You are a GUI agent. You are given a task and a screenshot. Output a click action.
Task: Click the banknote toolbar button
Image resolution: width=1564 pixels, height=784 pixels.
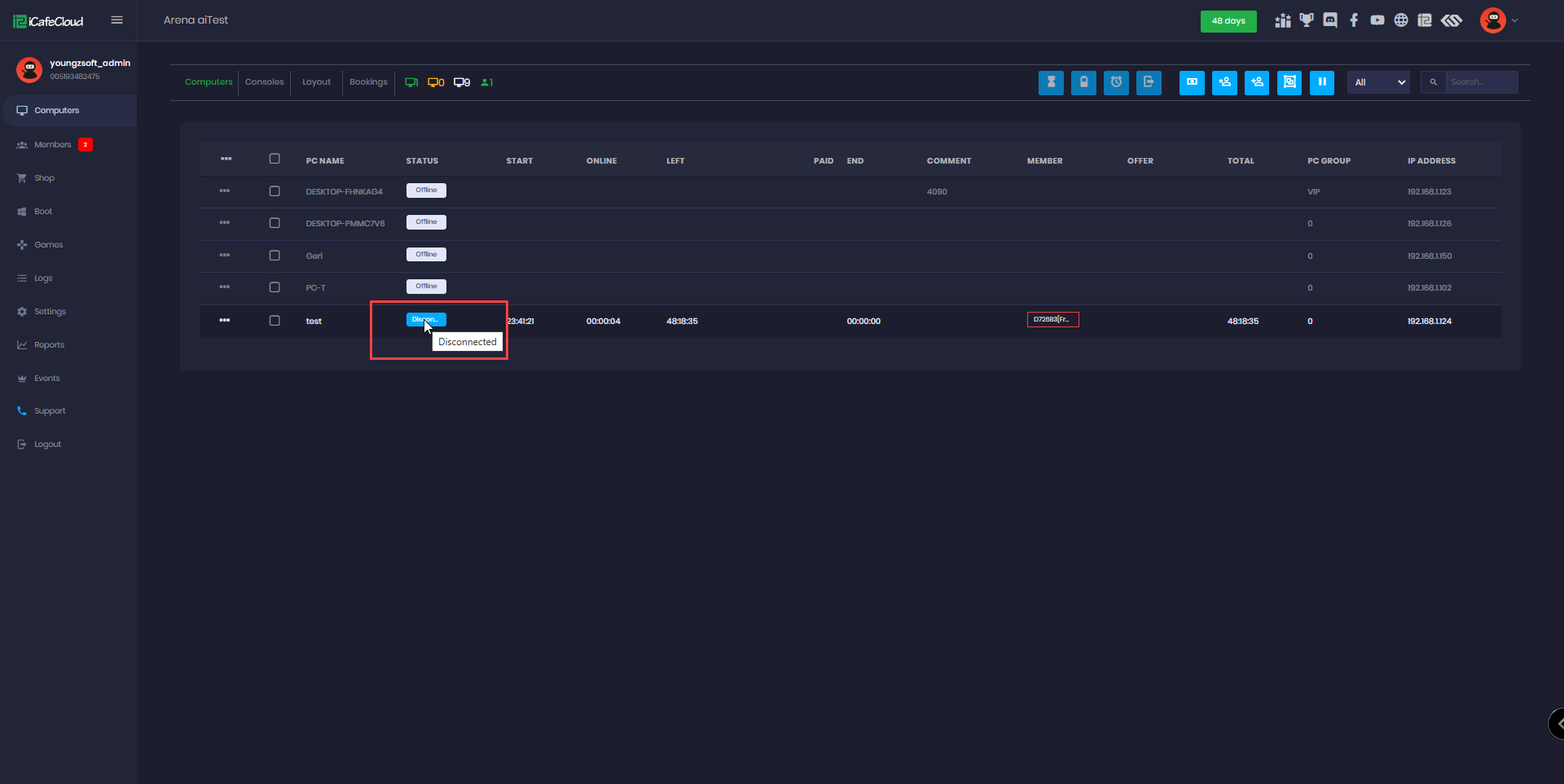[x=1192, y=82]
